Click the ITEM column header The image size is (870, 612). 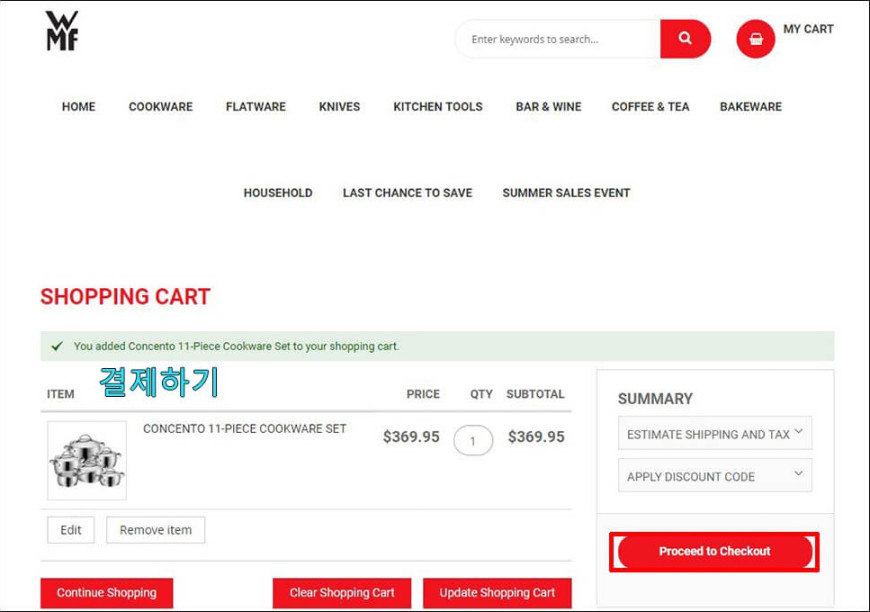tap(60, 394)
